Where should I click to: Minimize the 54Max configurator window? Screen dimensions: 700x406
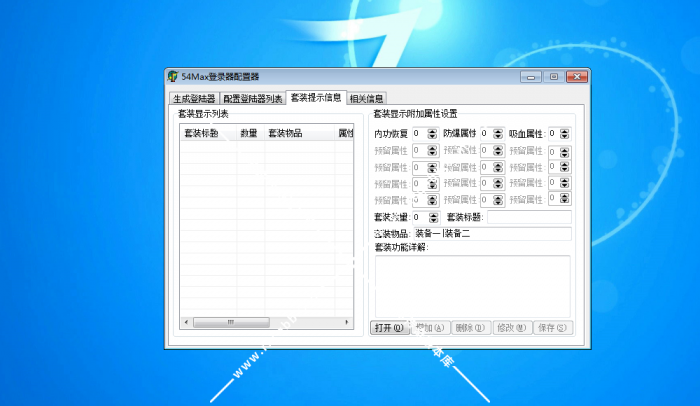point(532,77)
